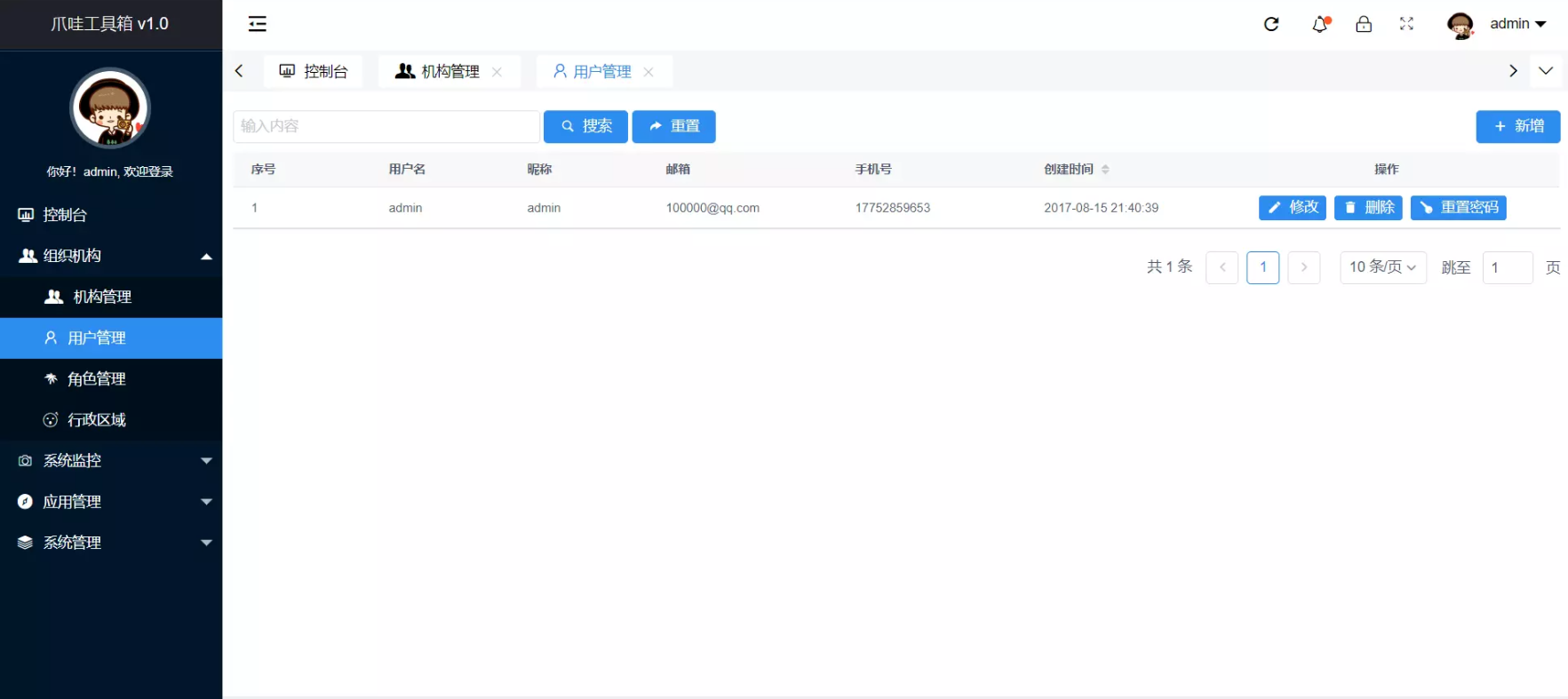Select page number 1 in pagination
The height and width of the screenshot is (699, 1568).
(1263, 267)
